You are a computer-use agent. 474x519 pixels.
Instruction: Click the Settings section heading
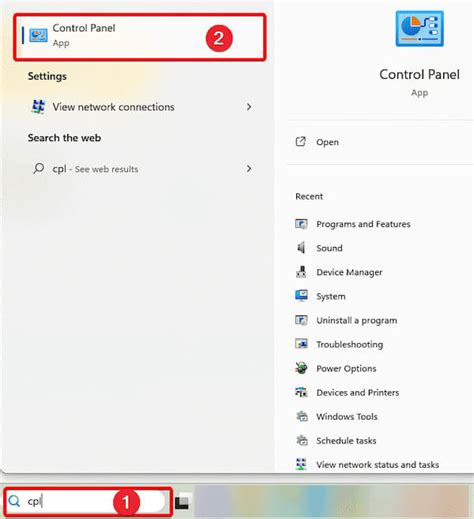(x=47, y=76)
